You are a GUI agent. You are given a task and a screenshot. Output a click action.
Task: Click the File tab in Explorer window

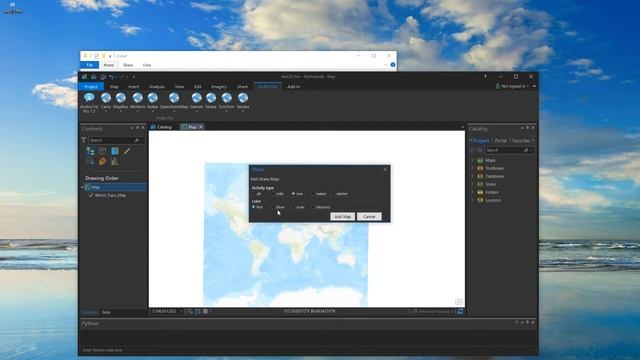[x=89, y=65]
